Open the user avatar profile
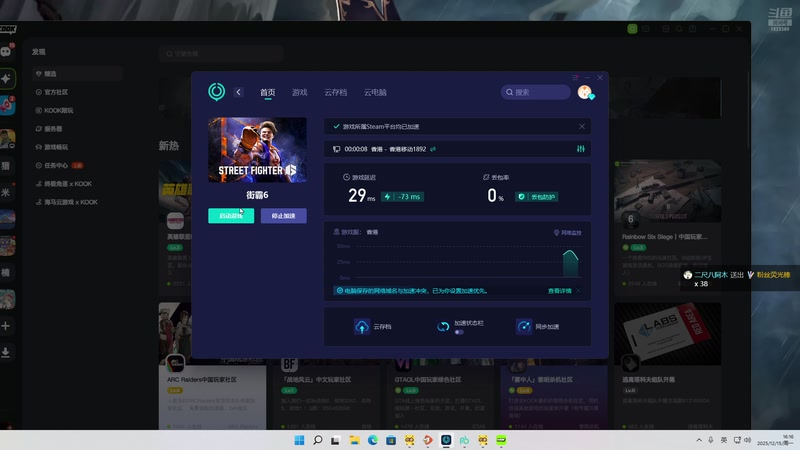Image resolution: width=800 pixels, height=450 pixels. 585,92
